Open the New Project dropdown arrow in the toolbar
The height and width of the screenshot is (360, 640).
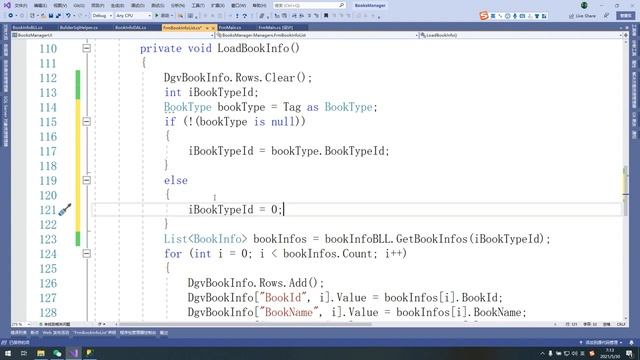[37, 16]
